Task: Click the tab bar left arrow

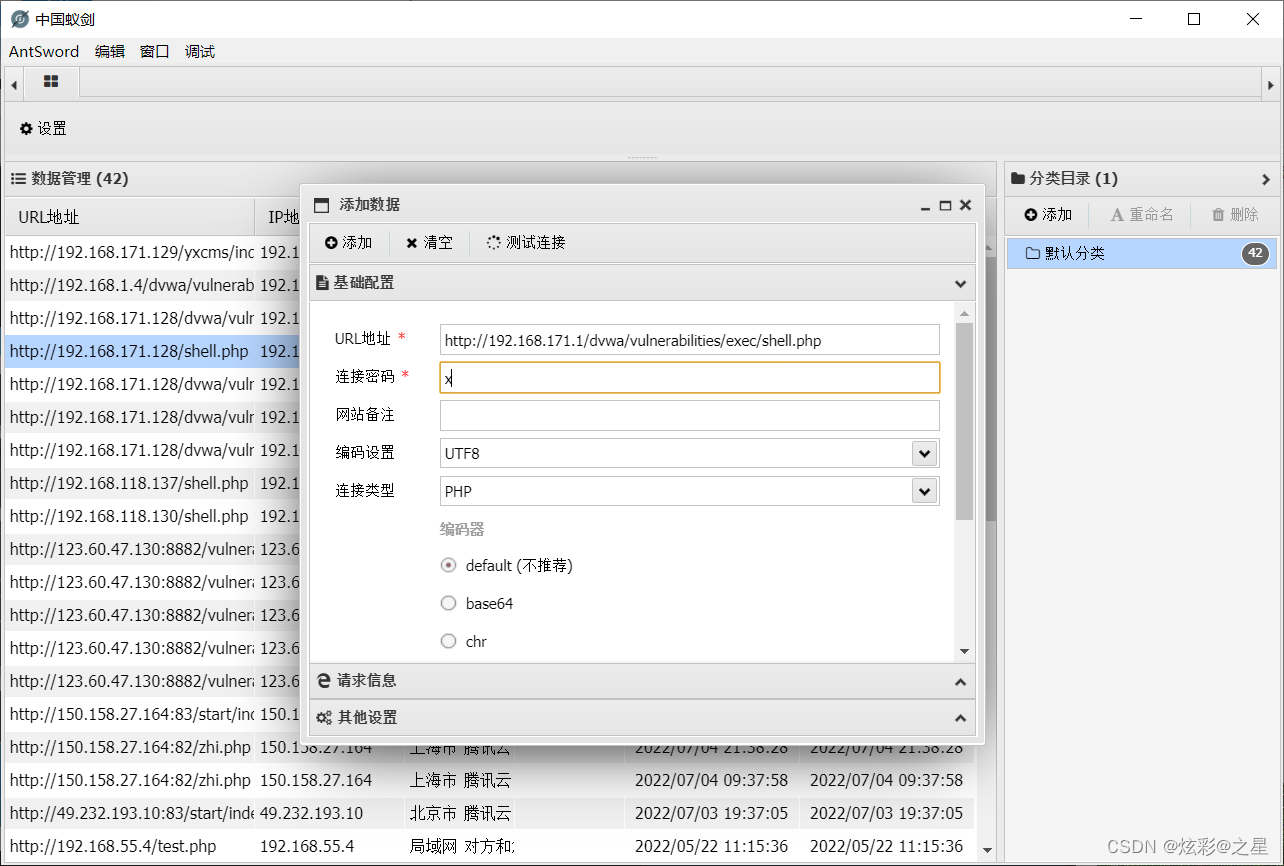Action: 14,85
